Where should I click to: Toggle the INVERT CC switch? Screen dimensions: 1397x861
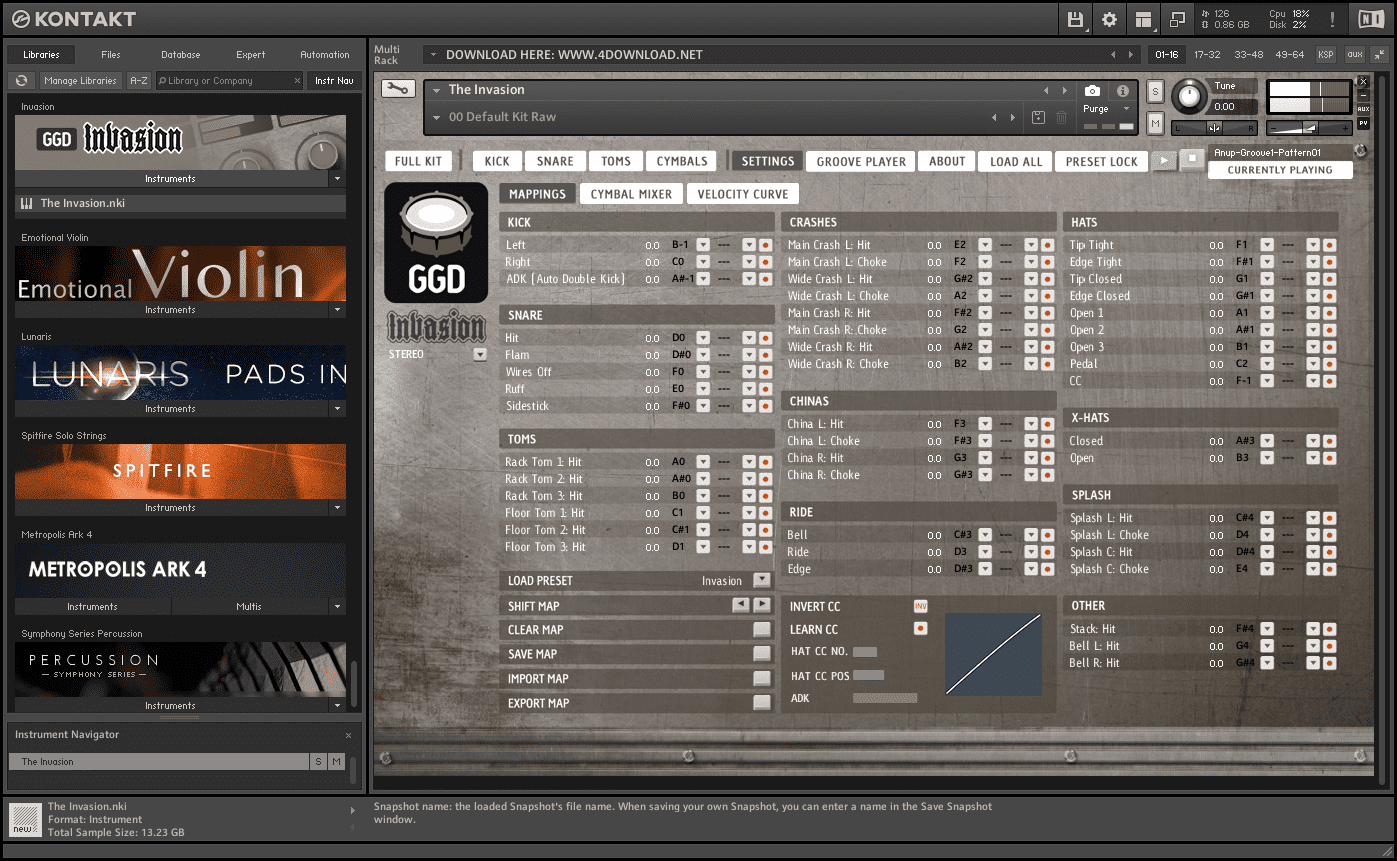click(920, 607)
